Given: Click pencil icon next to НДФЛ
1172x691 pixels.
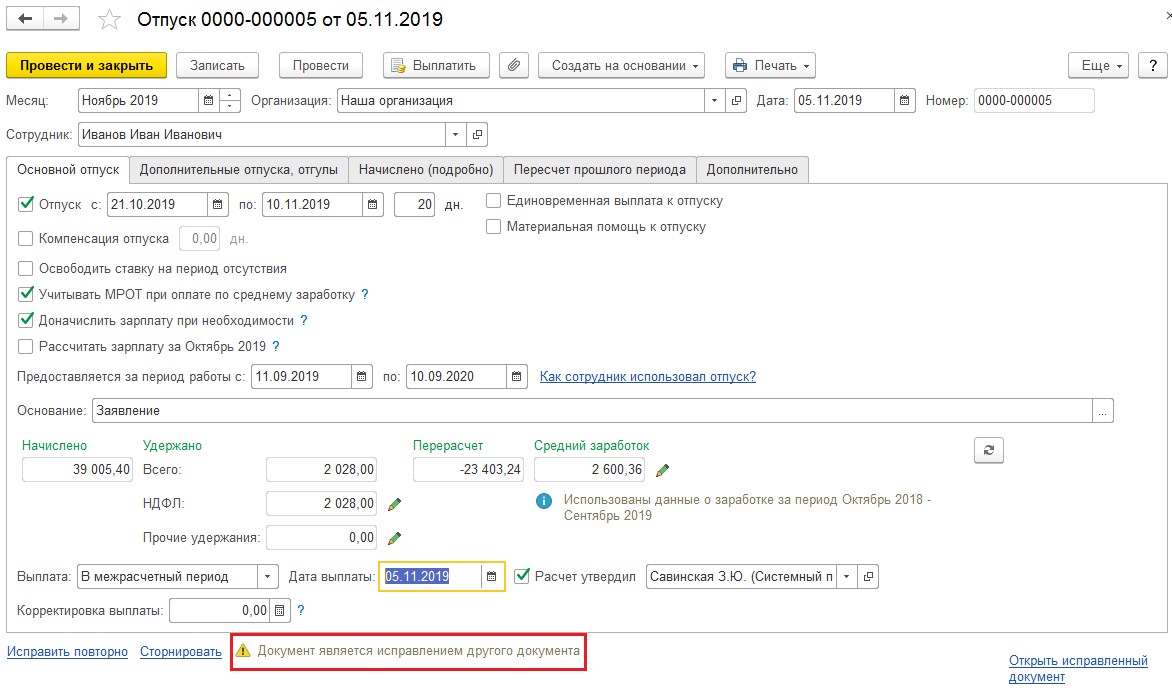Looking at the screenshot, I should point(394,504).
